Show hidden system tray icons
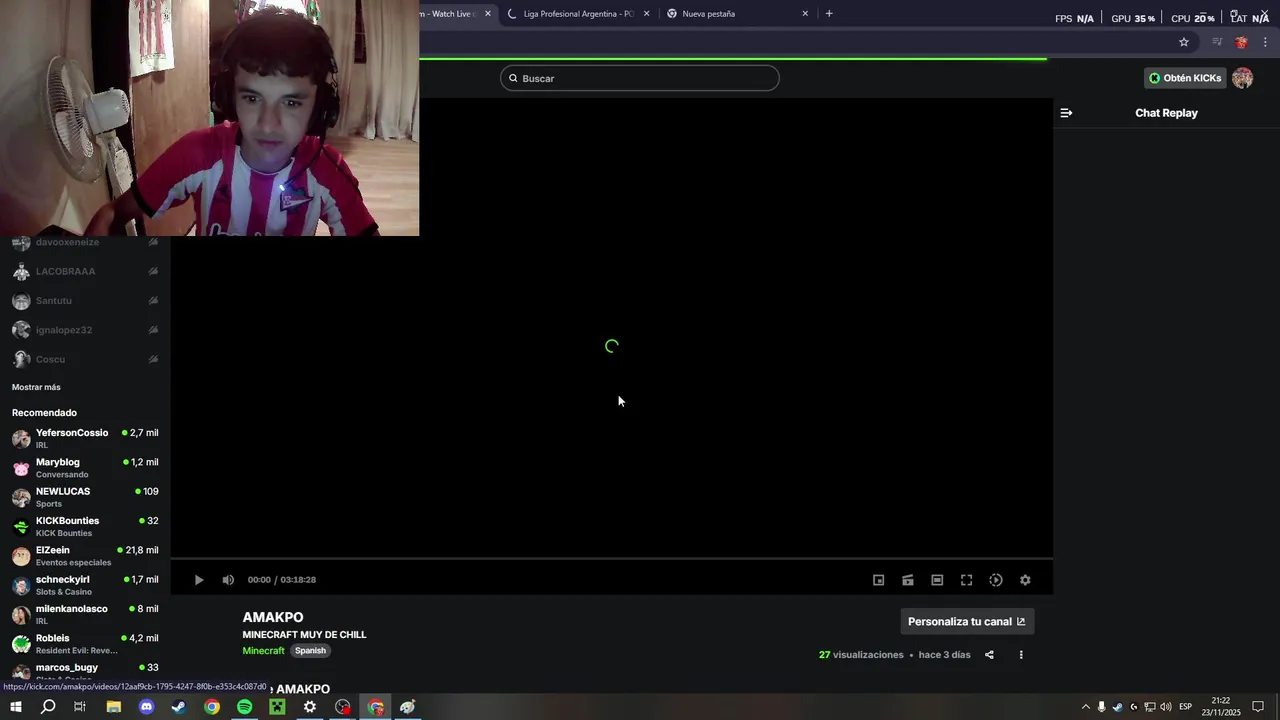 pos(1086,707)
